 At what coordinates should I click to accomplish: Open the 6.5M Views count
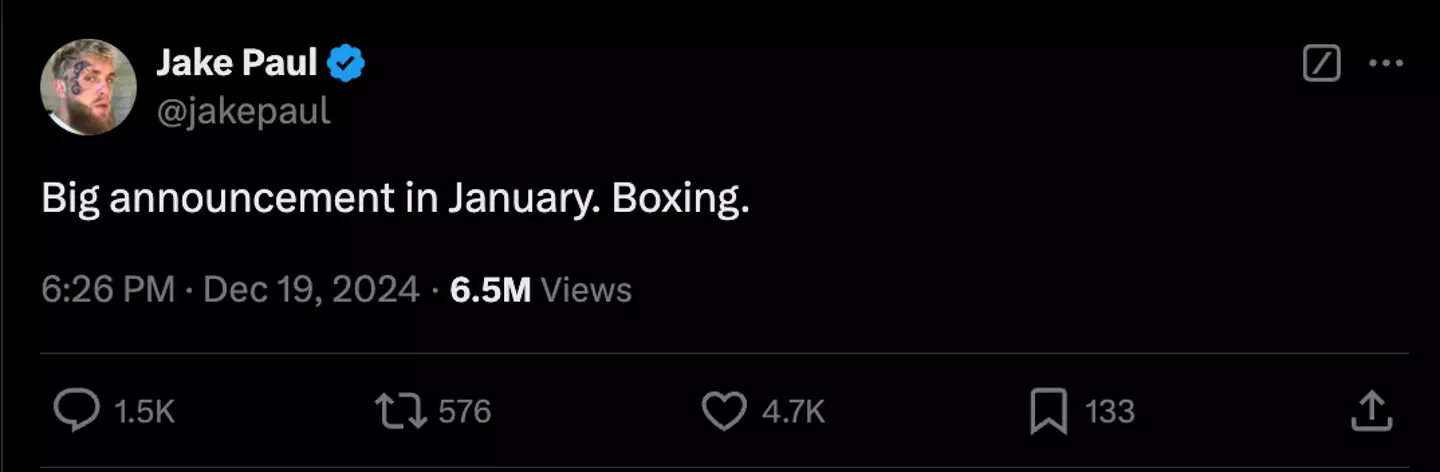(x=490, y=290)
